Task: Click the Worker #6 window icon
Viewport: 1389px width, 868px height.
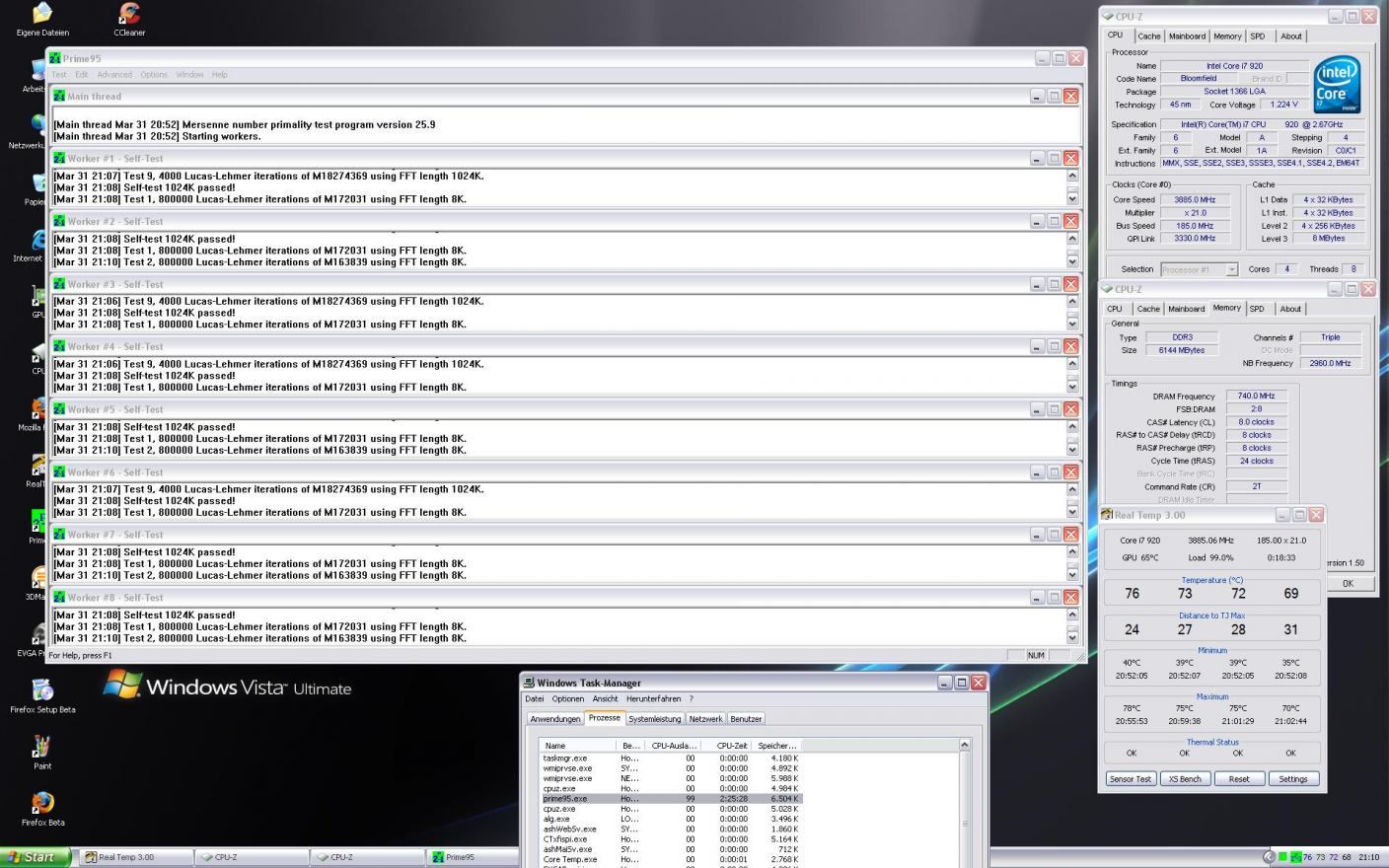Action: (59, 471)
